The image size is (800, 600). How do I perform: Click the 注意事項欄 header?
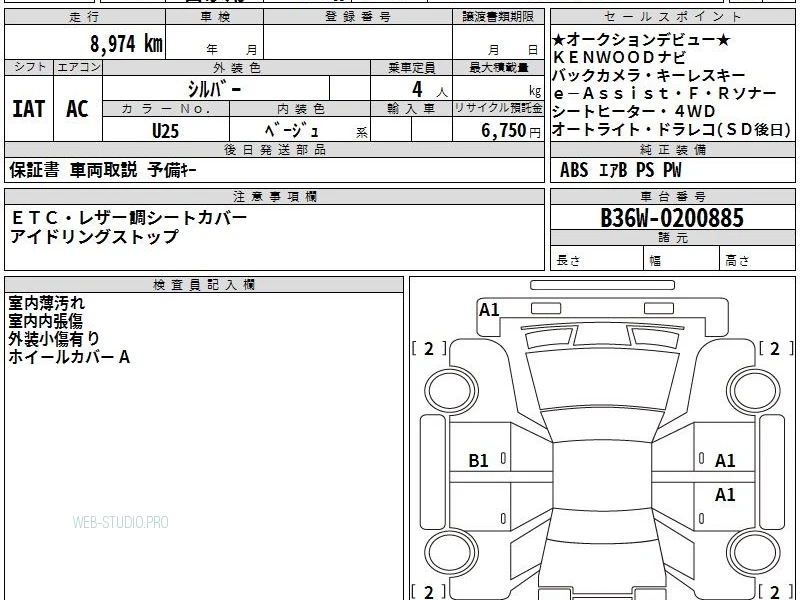point(274,196)
